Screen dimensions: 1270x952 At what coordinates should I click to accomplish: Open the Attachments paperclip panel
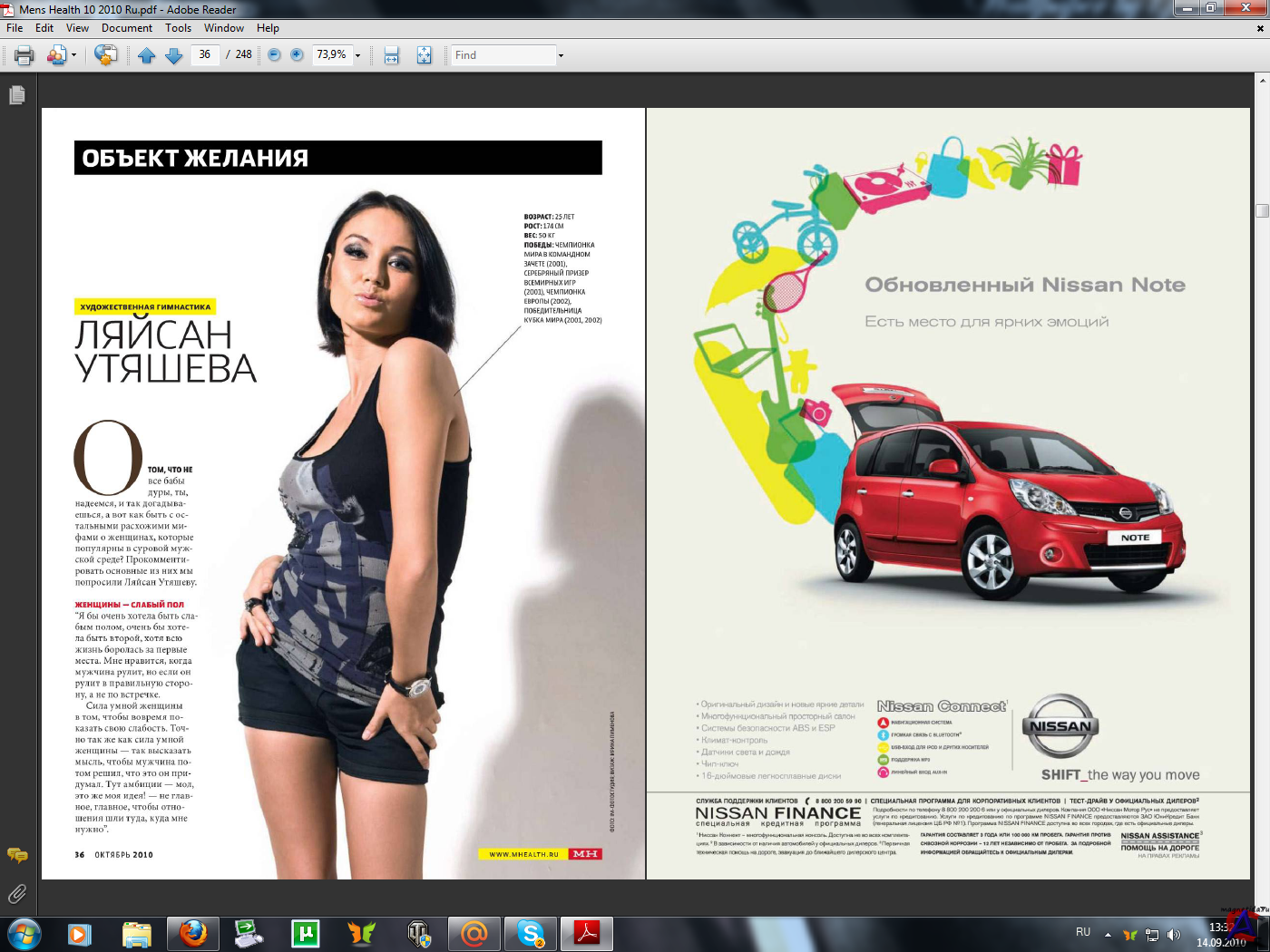pos(17,894)
